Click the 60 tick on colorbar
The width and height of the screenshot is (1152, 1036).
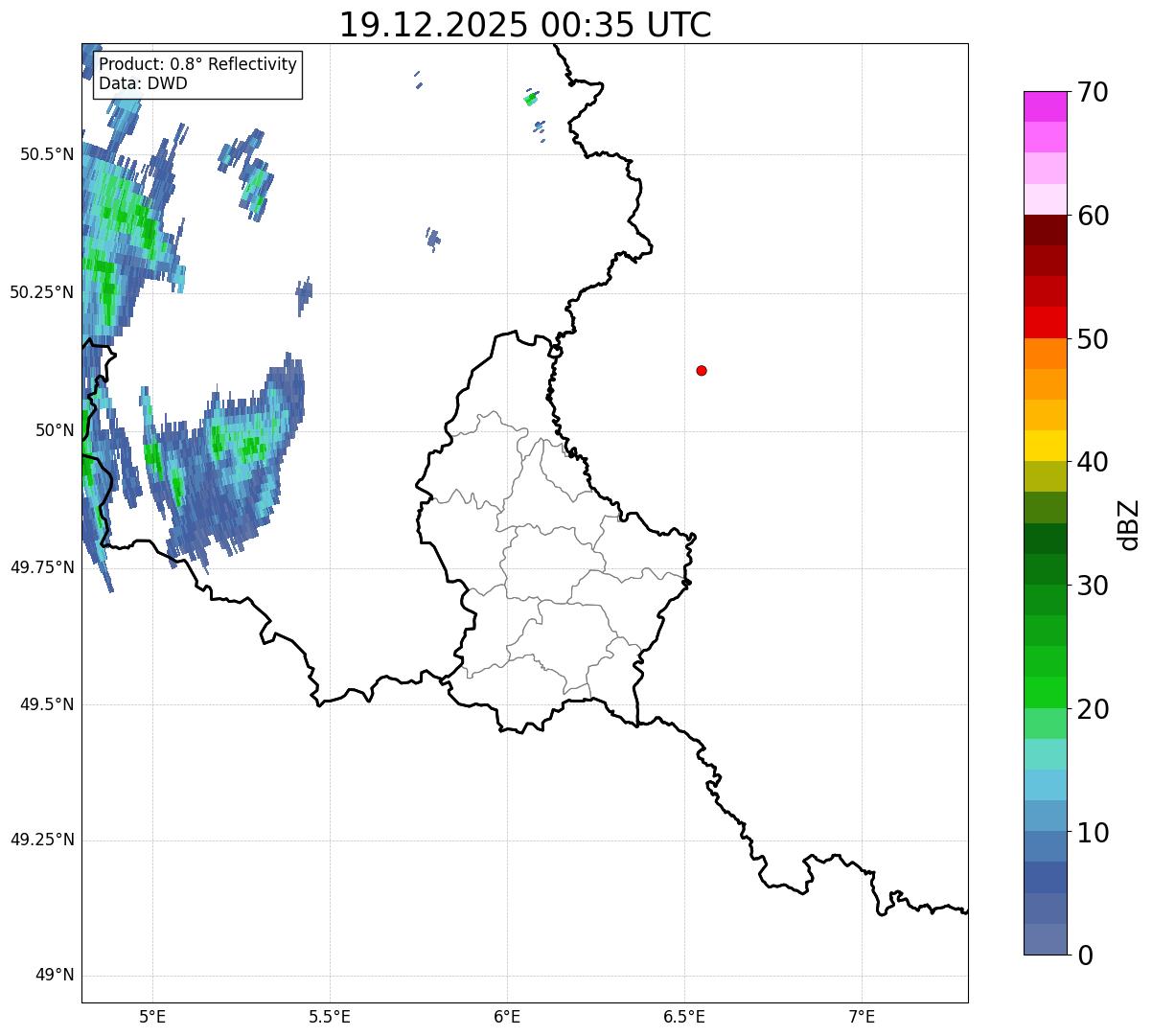tap(1093, 216)
